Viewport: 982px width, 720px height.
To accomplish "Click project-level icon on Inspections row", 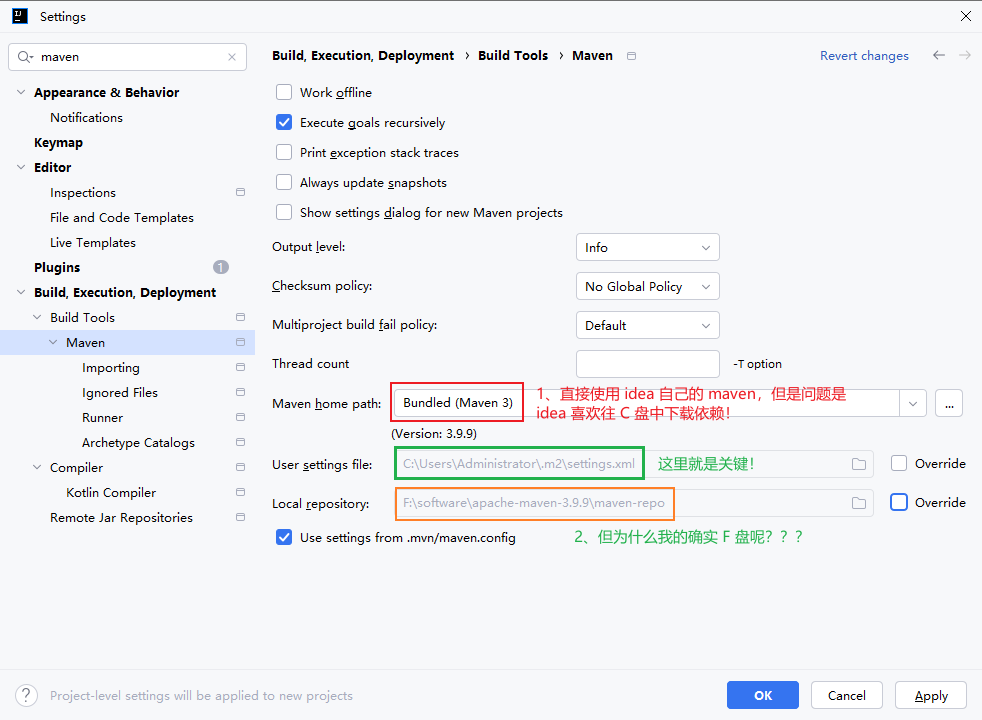I will [240, 192].
